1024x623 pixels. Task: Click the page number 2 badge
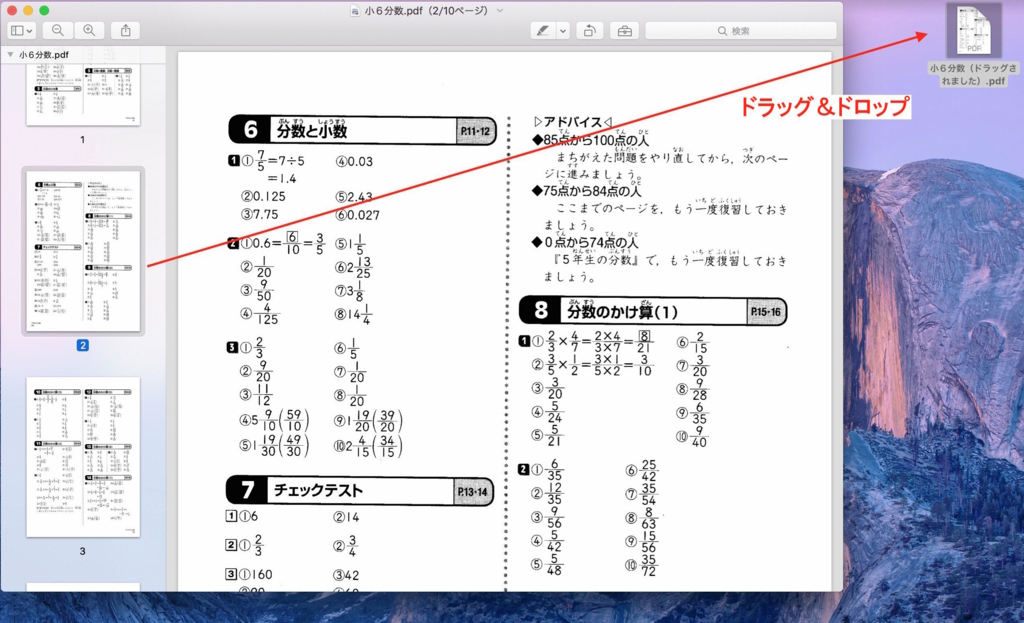click(82, 345)
